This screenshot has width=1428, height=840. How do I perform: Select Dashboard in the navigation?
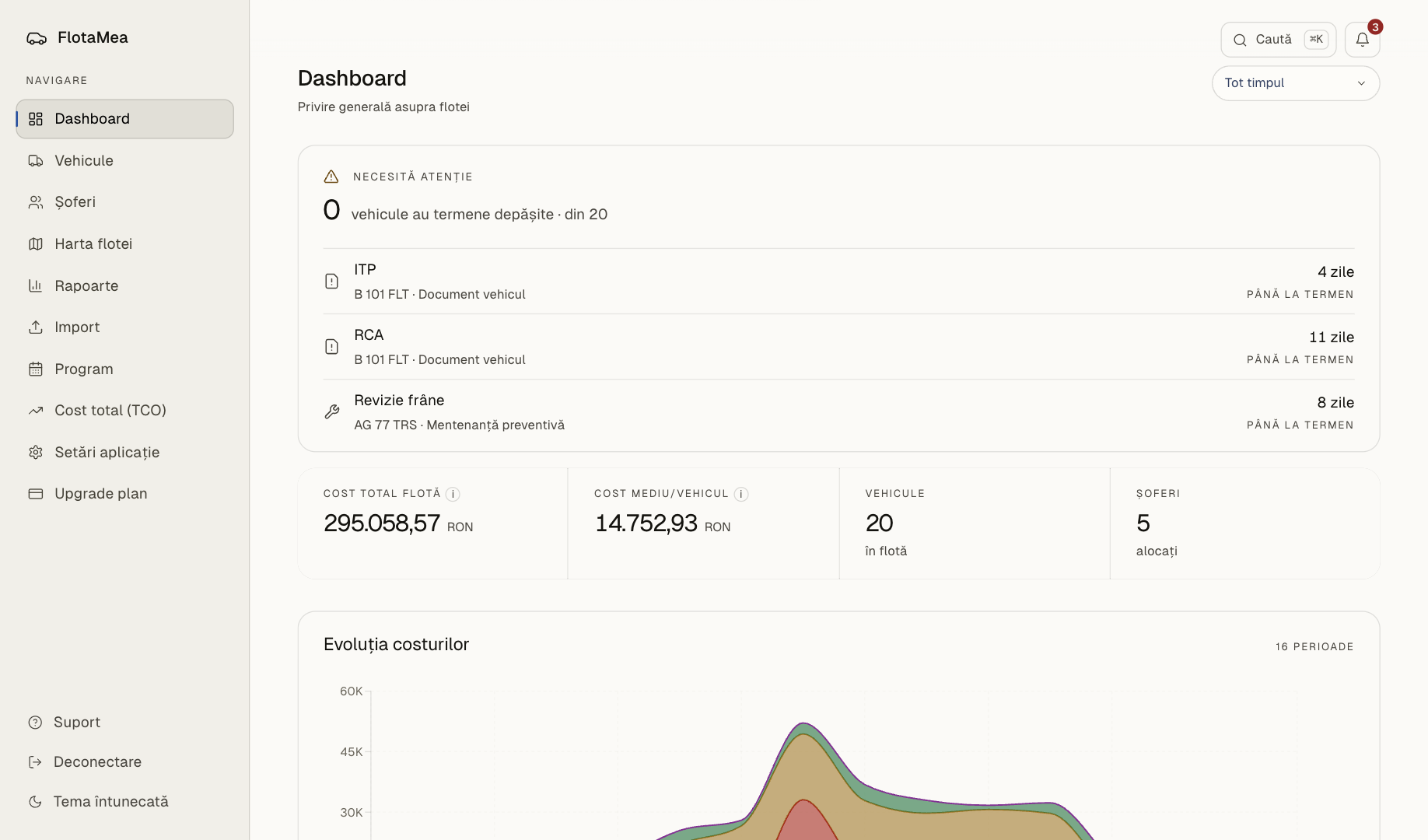click(124, 119)
